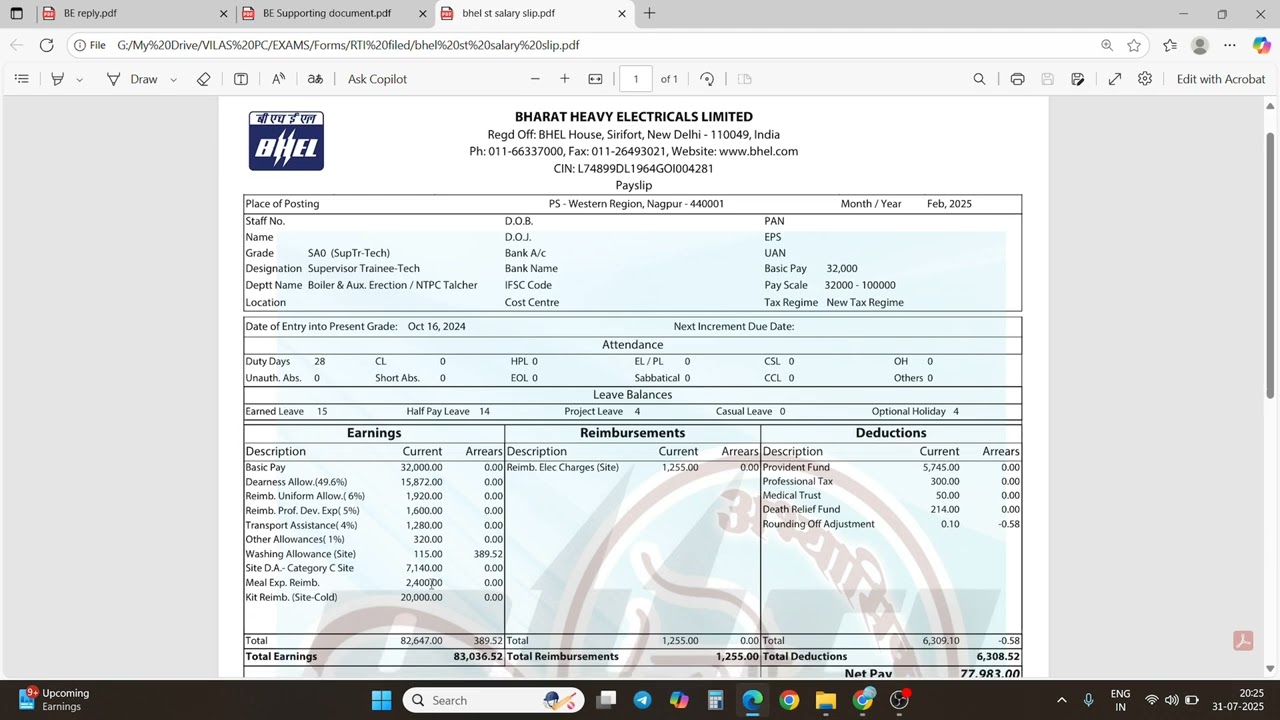The image size is (1280, 720).
Task: Select the Erase tool
Action: coord(204,79)
